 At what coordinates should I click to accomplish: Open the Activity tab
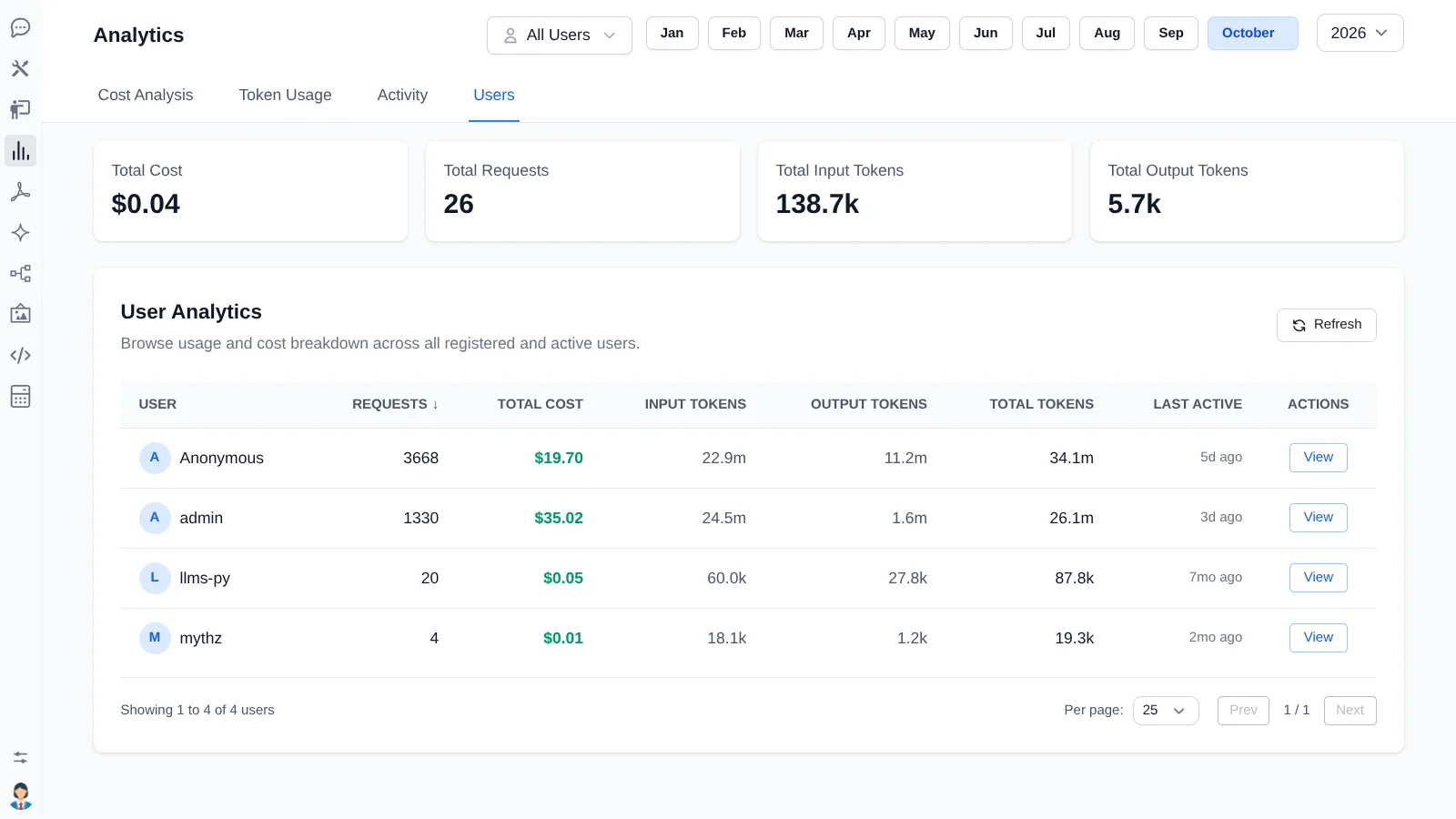[402, 95]
